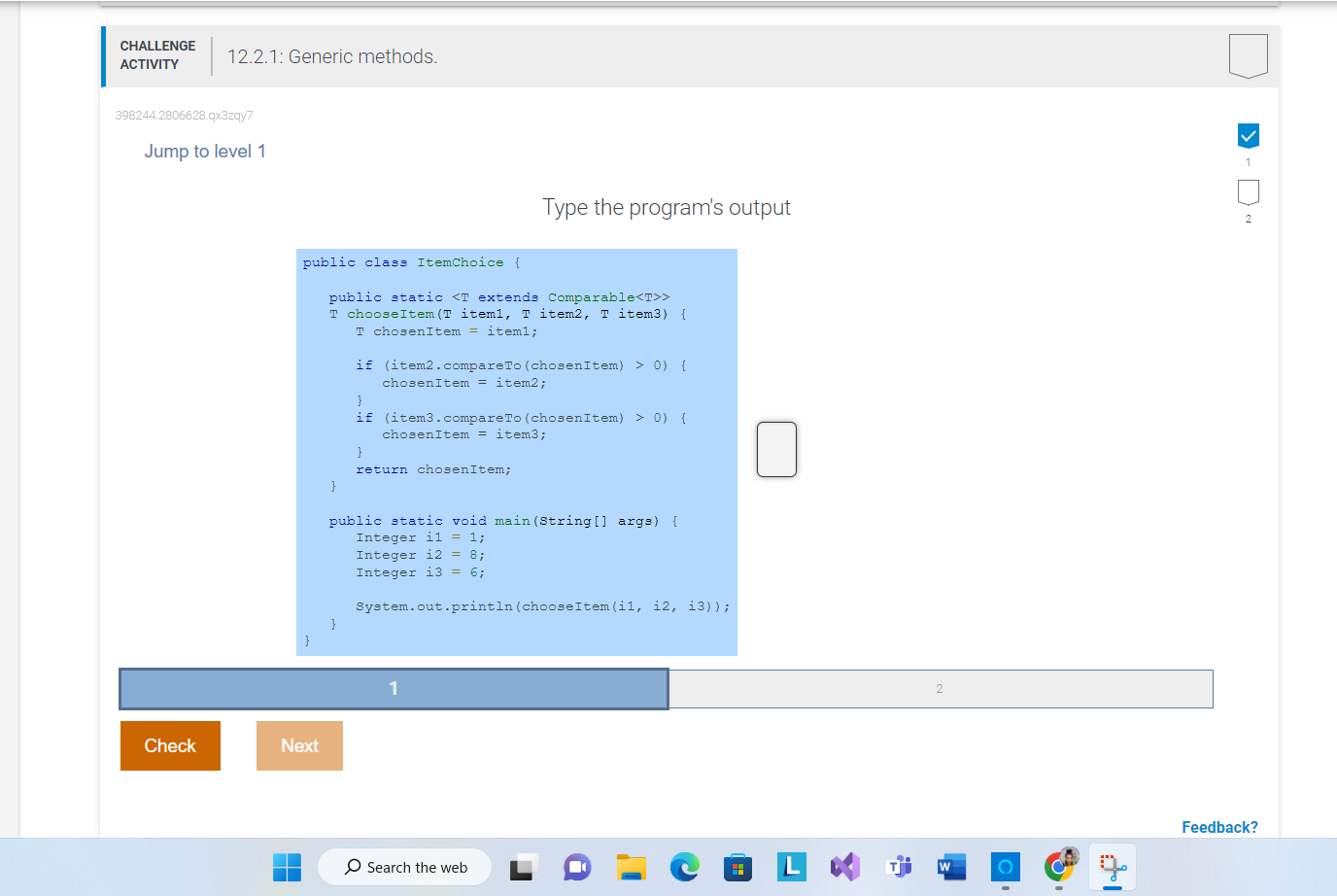1337x896 pixels.
Task: Open the Cortana circle icon in the taskbar
Action: [x=1006, y=867]
